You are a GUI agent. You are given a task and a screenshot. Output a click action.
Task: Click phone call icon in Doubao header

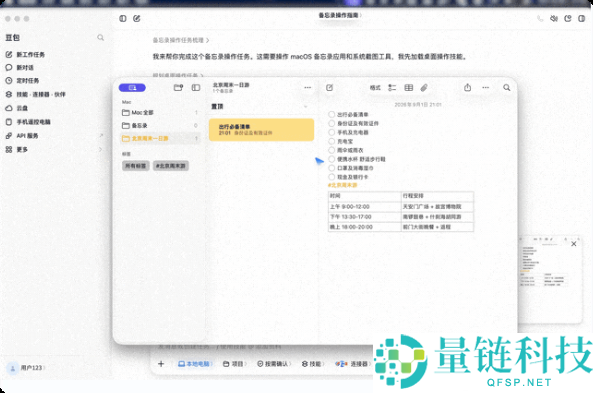(x=540, y=19)
